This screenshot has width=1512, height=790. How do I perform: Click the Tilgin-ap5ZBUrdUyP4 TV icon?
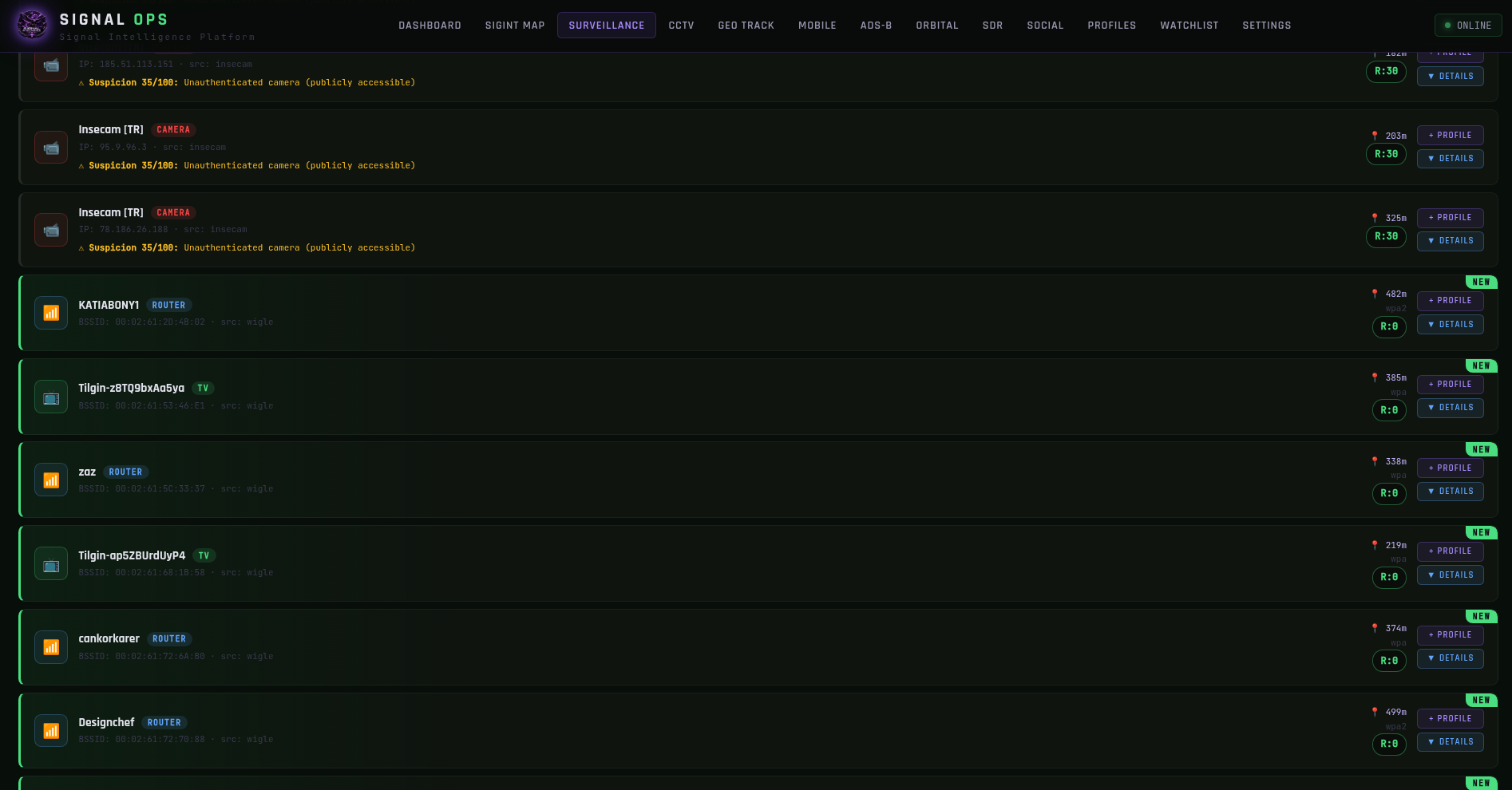coord(51,563)
